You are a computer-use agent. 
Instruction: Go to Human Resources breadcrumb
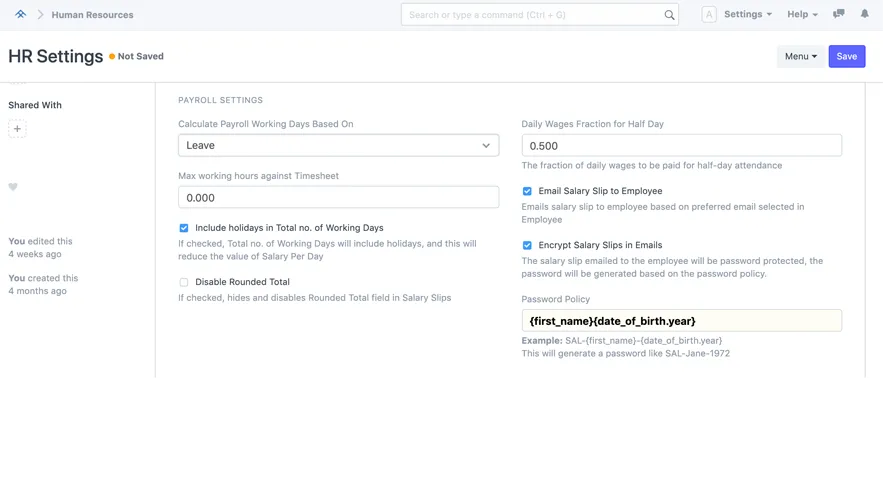92,15
